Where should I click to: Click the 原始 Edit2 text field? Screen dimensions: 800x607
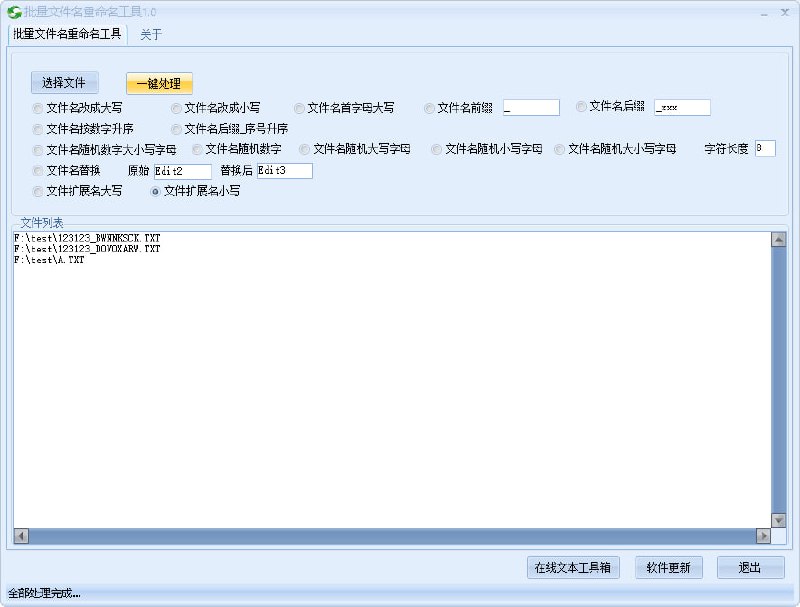pyautogui.click(x=180, y=170)
